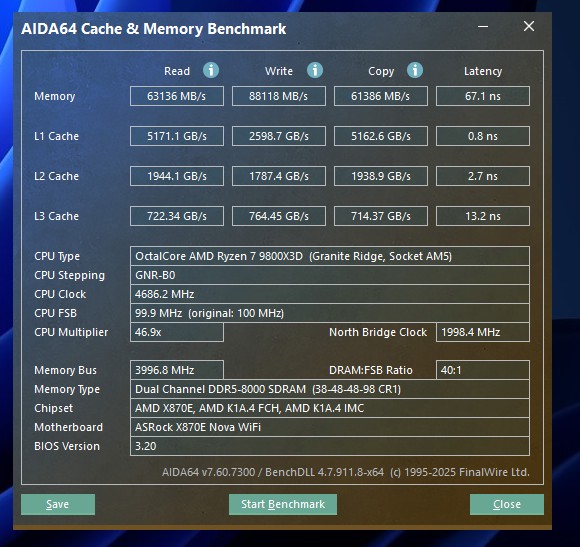Click Memory Type field DDR5-8000 SDRAM
The image size is (580, 547).
pyautogui.click(x=330, y=389)
